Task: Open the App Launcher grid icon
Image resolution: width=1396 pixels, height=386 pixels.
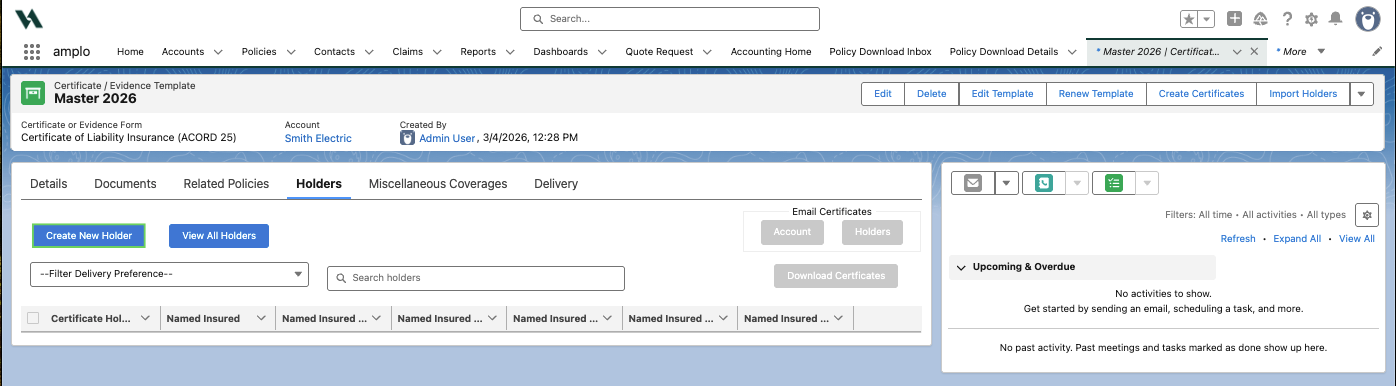Action: pos(32,52)
